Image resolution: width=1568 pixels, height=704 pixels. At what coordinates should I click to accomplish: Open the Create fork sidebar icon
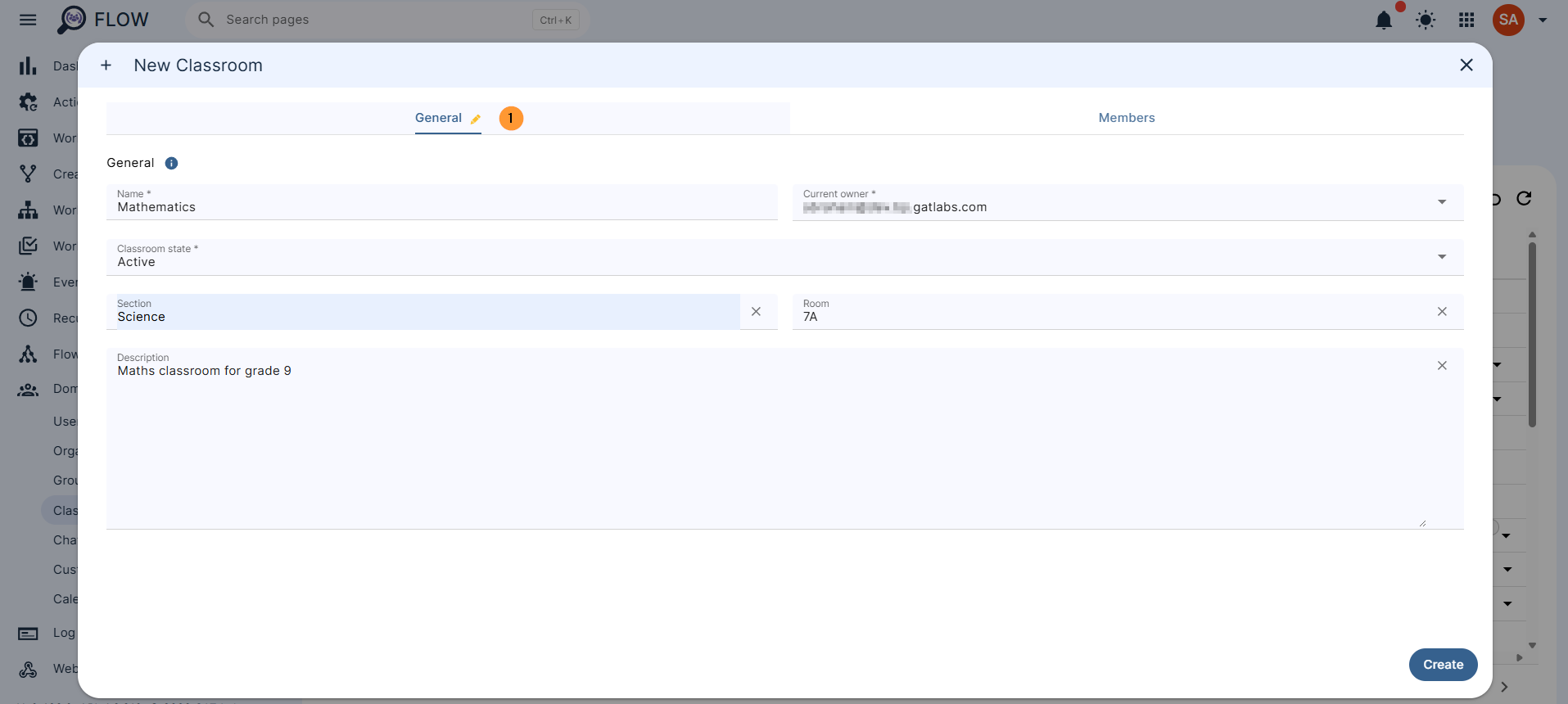(28, 174)
